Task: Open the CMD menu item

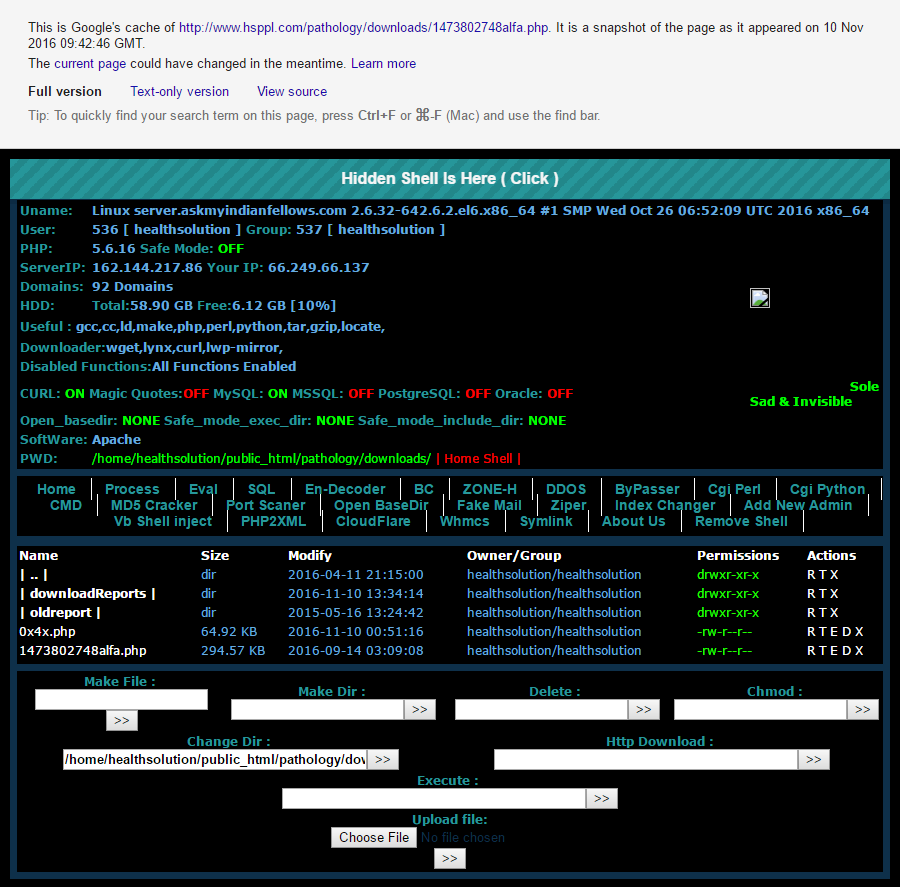Action: (x=66, y=505)
